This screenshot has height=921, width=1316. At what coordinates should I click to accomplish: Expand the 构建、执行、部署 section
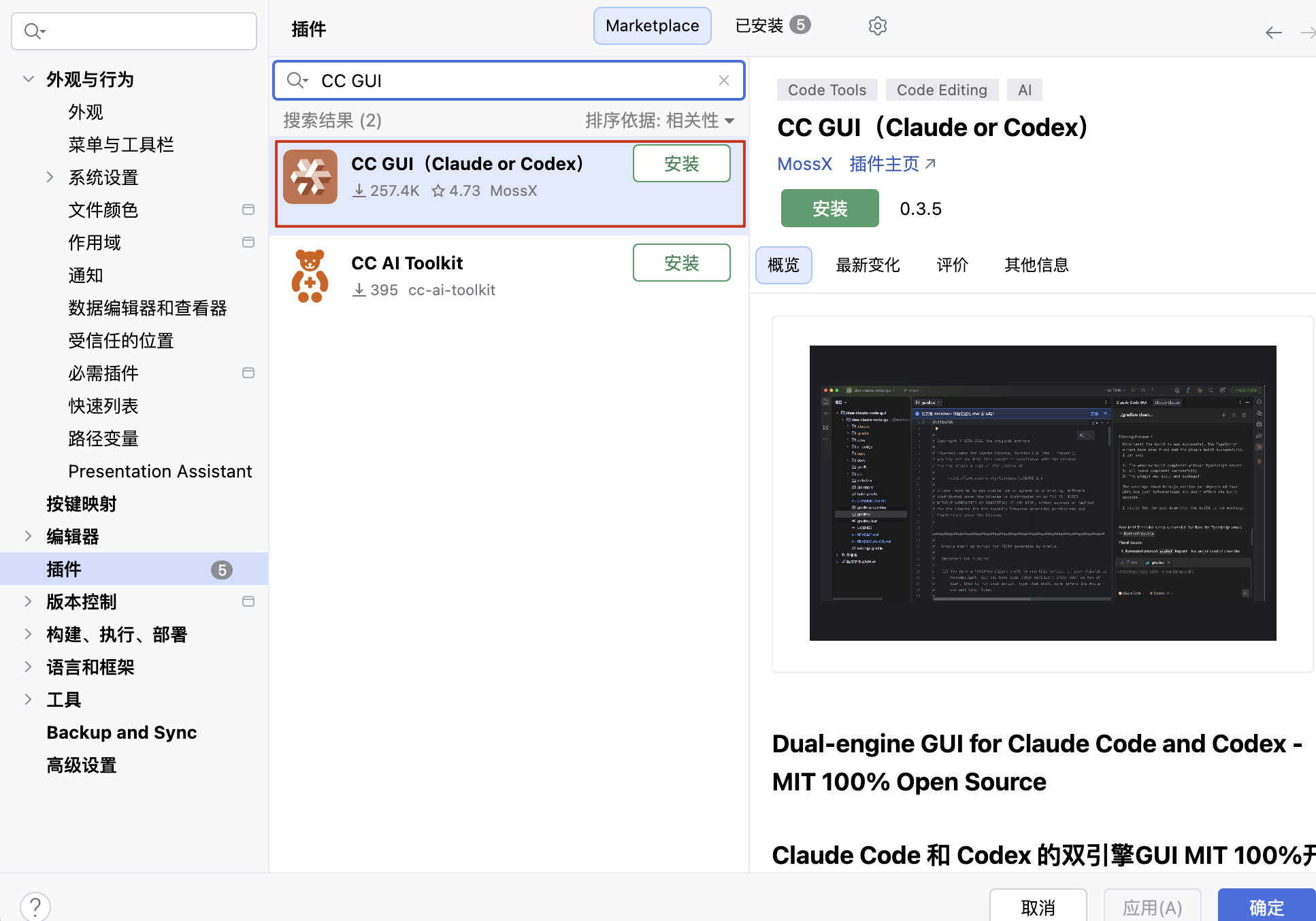coord(29,634)
